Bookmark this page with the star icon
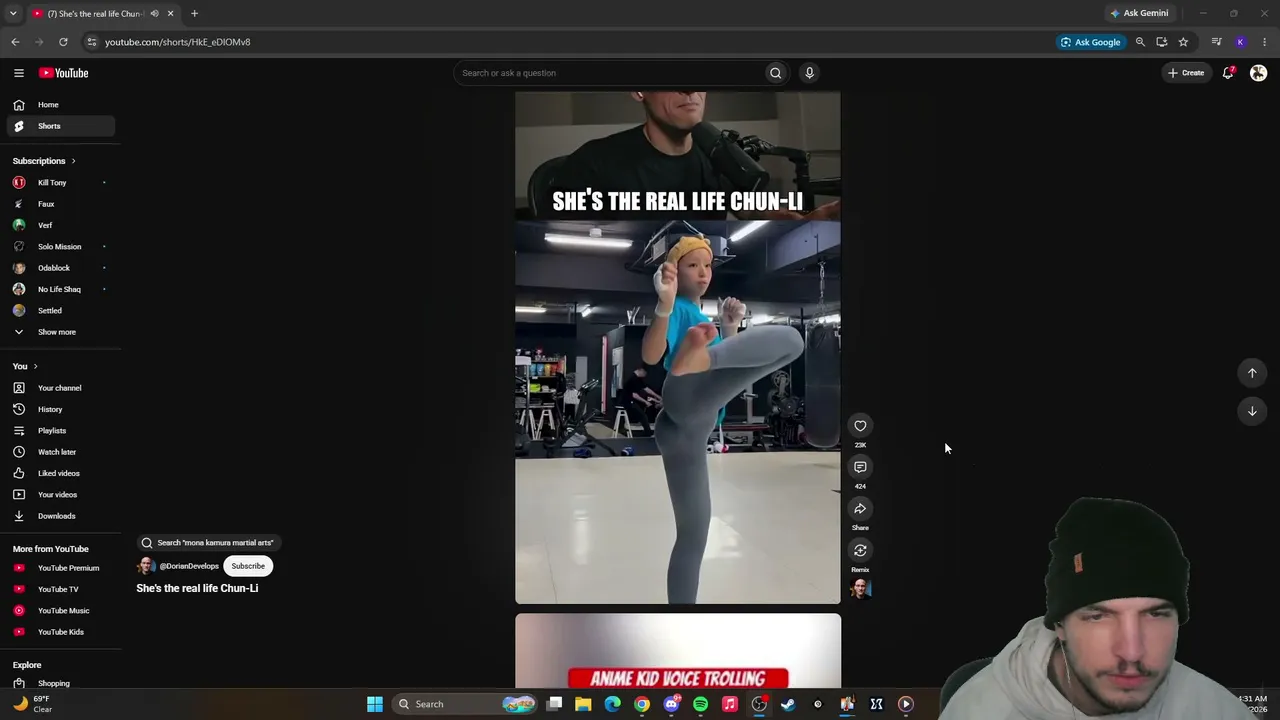 (1183, 42)
